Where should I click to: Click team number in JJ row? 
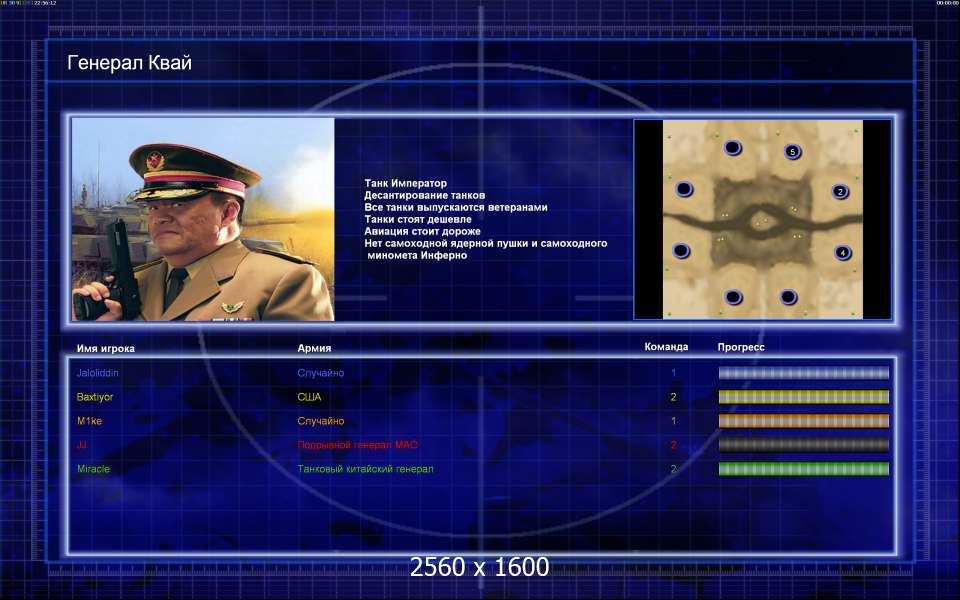coord(673,445)
